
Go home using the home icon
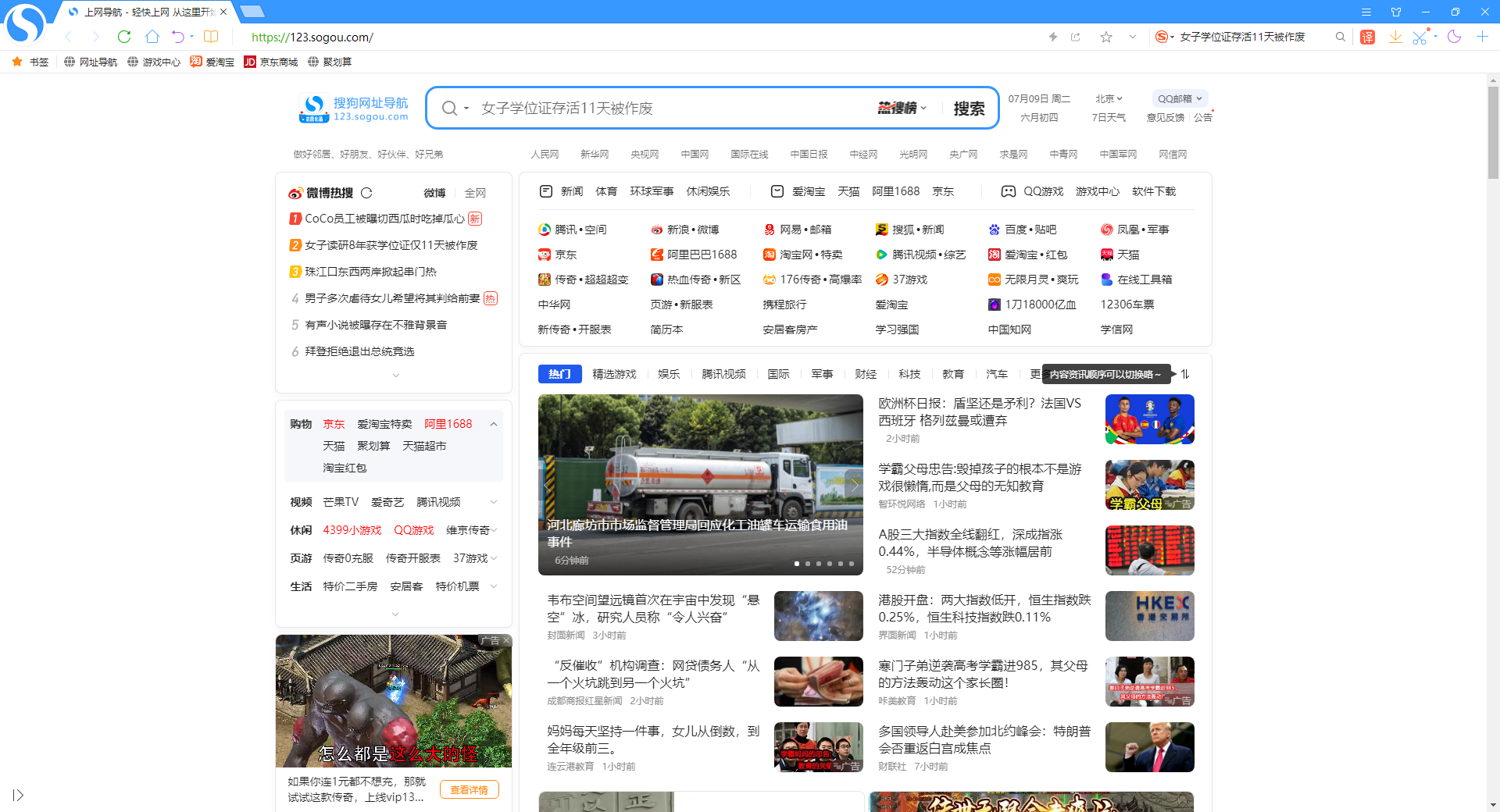pyautogui.click(x=152, y=37)
